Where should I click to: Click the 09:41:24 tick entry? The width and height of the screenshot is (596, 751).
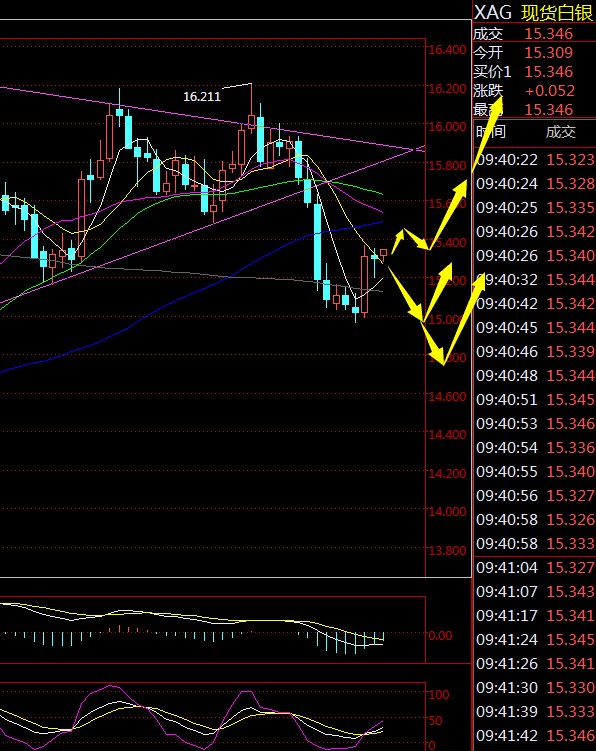point(535,639)
